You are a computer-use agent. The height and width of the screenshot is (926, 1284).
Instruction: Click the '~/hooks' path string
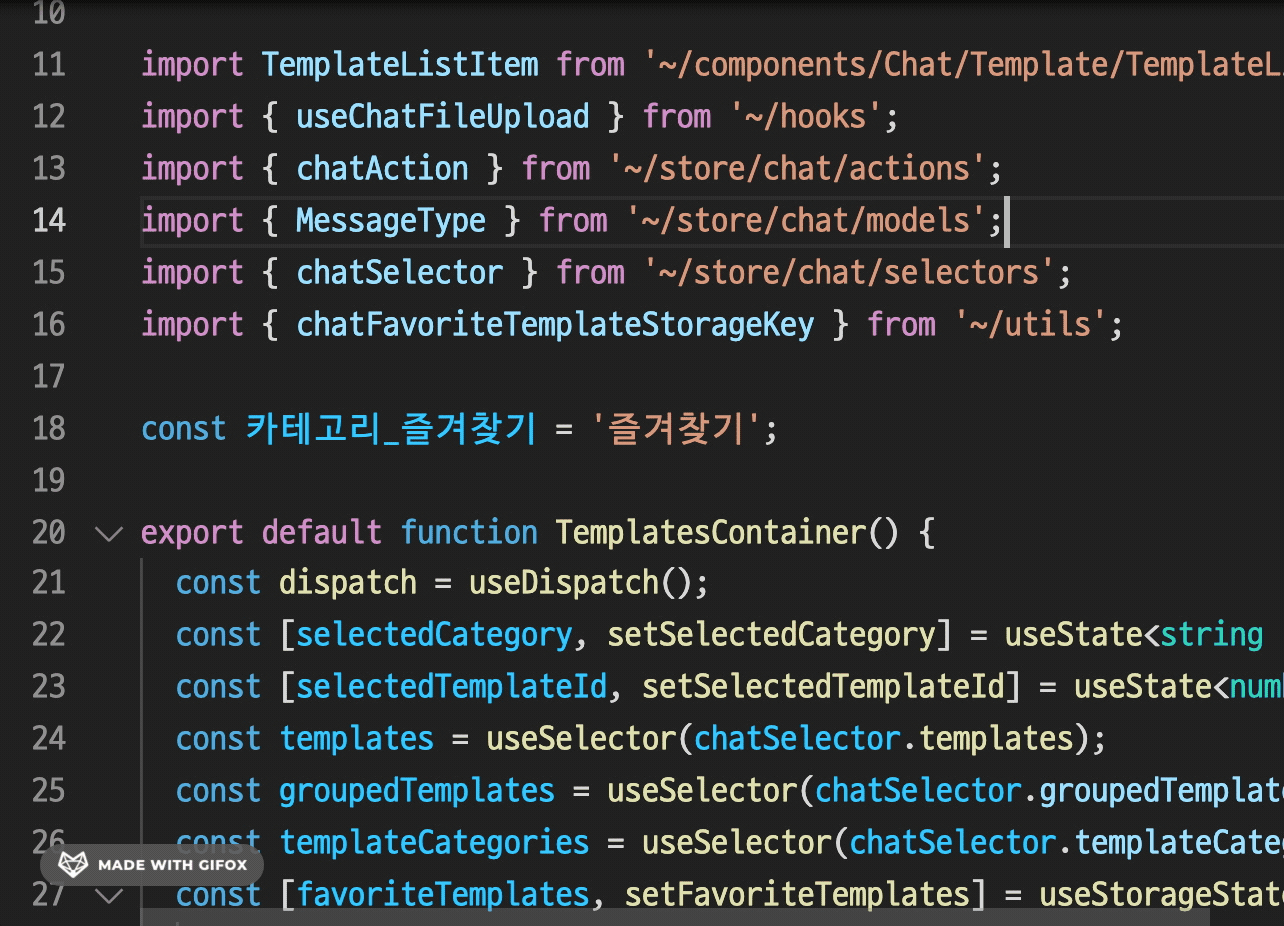pos(805,117)
